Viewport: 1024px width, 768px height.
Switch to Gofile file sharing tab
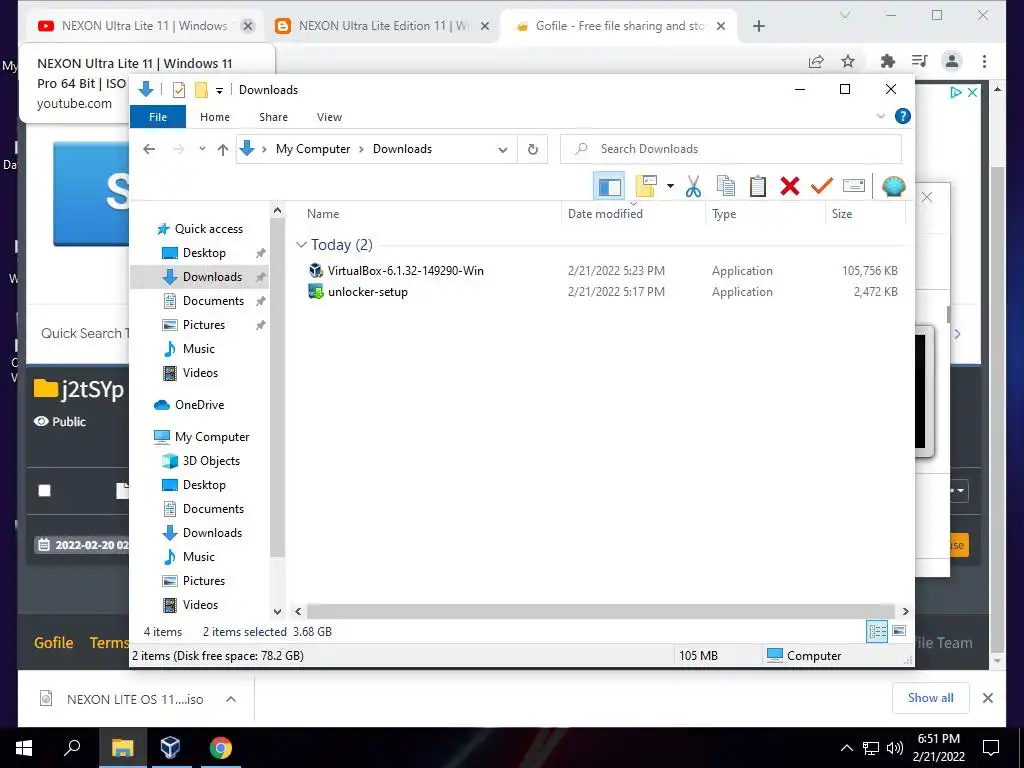coord(619,26)
